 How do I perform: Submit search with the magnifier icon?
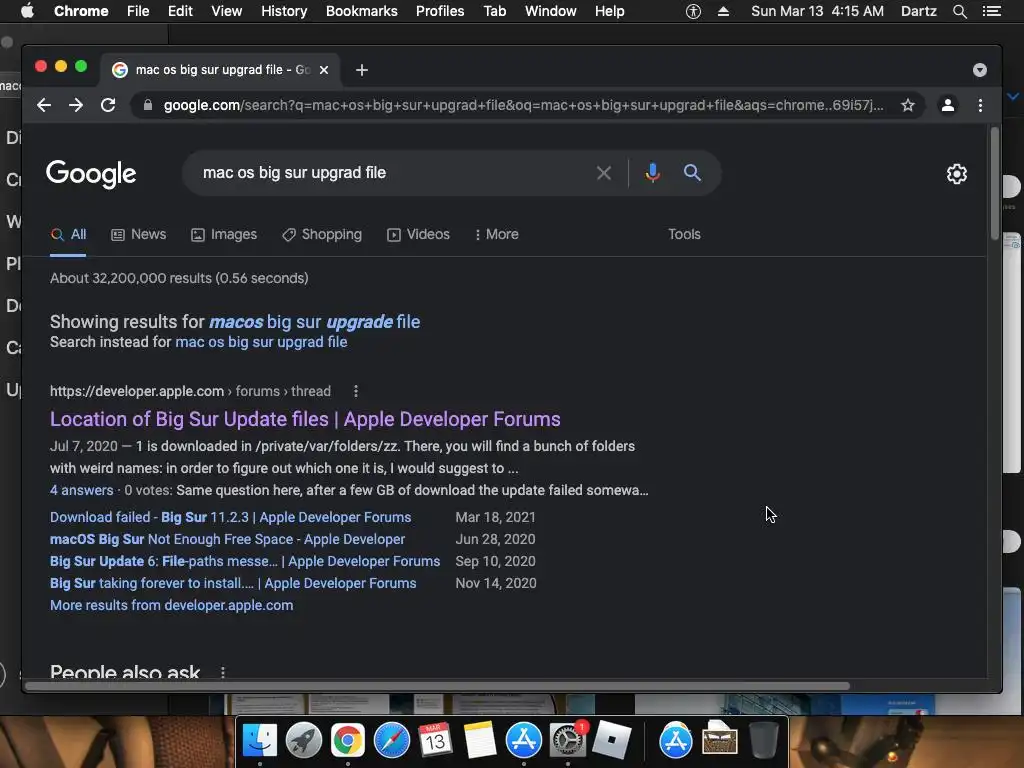[692, 173]
